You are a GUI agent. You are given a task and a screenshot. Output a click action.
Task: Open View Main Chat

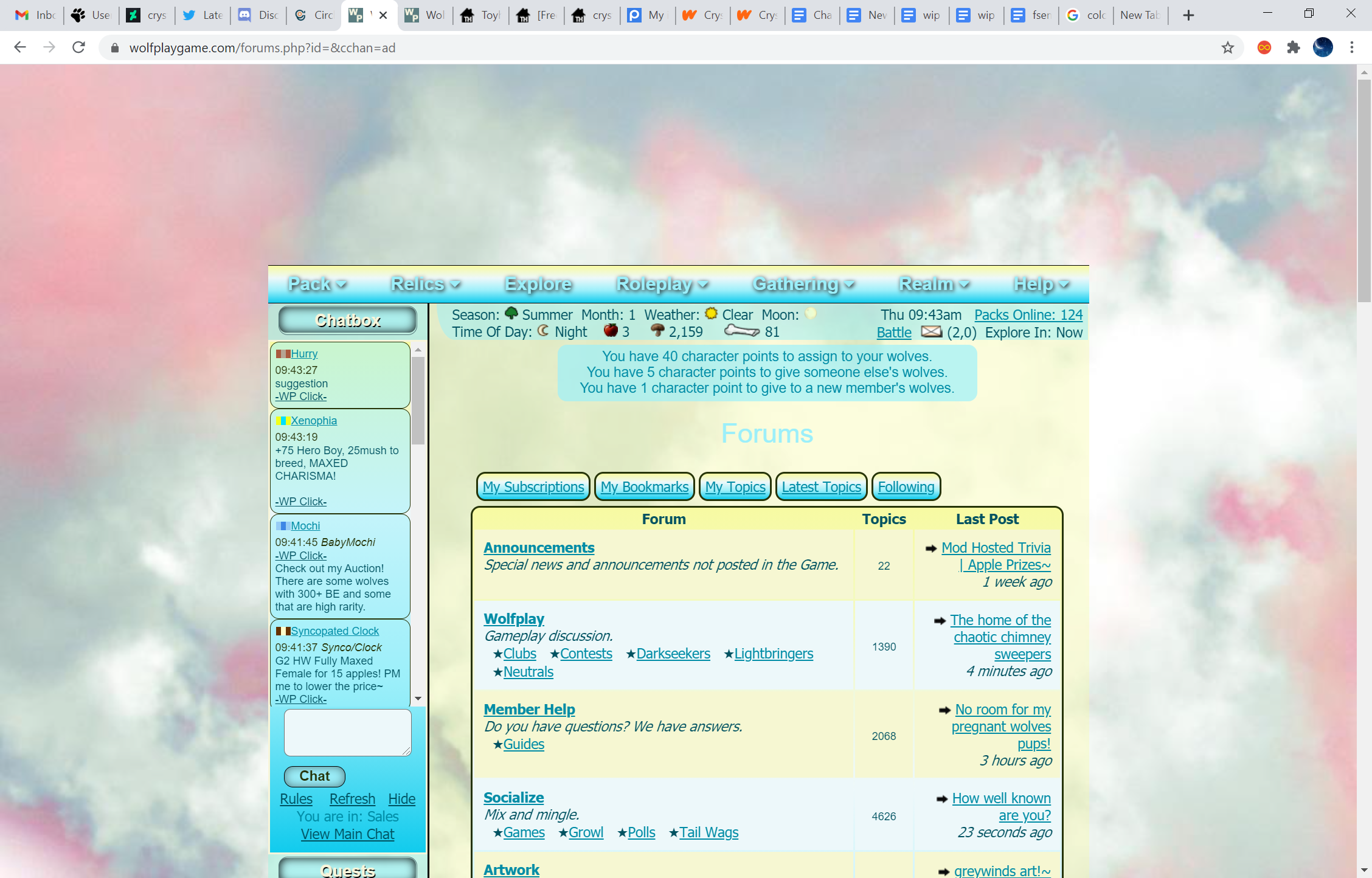click(x=347, y=834)
